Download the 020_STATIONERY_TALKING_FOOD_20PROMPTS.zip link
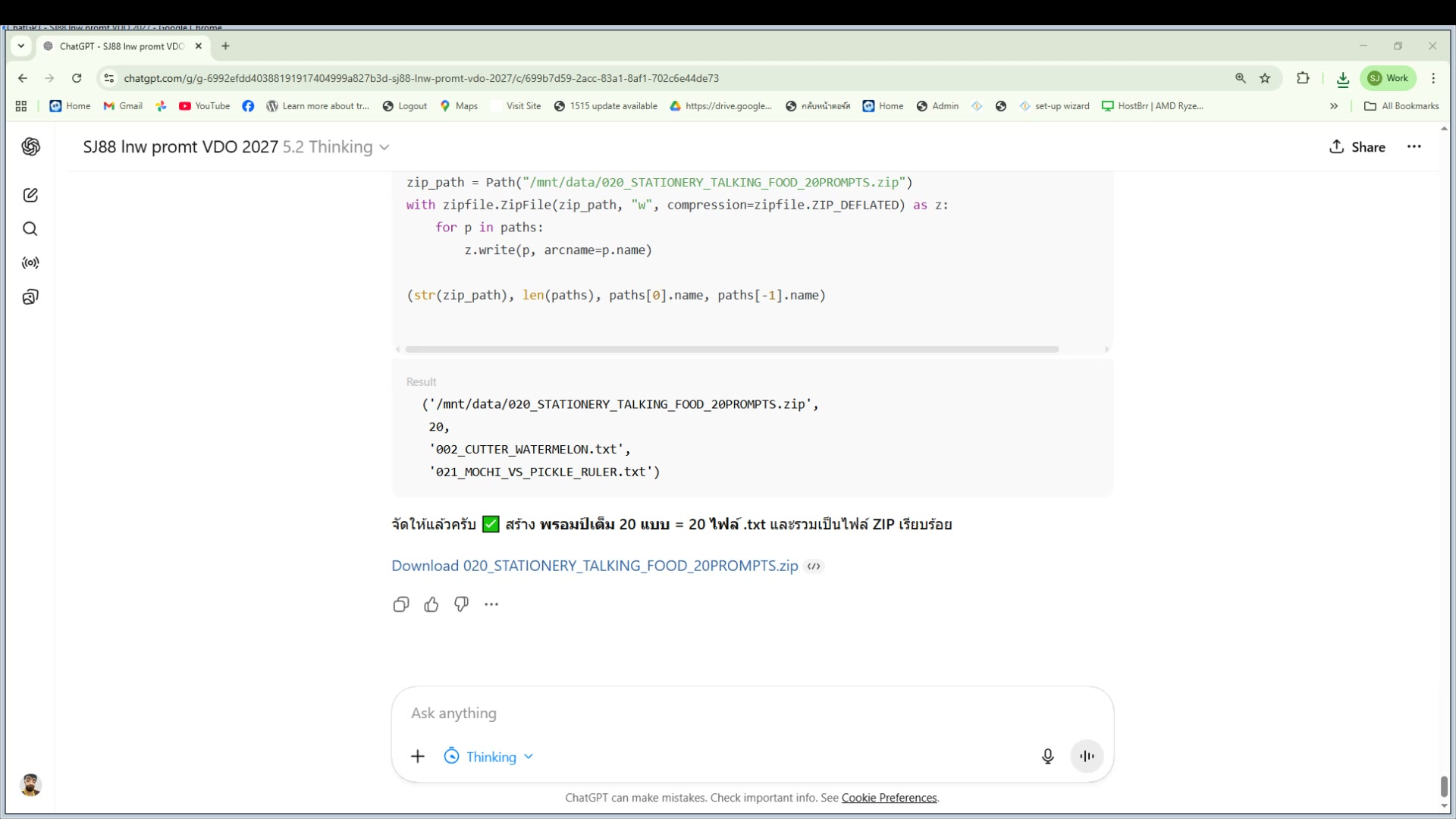The image size is (1456, 819). [x=595, y=566]
